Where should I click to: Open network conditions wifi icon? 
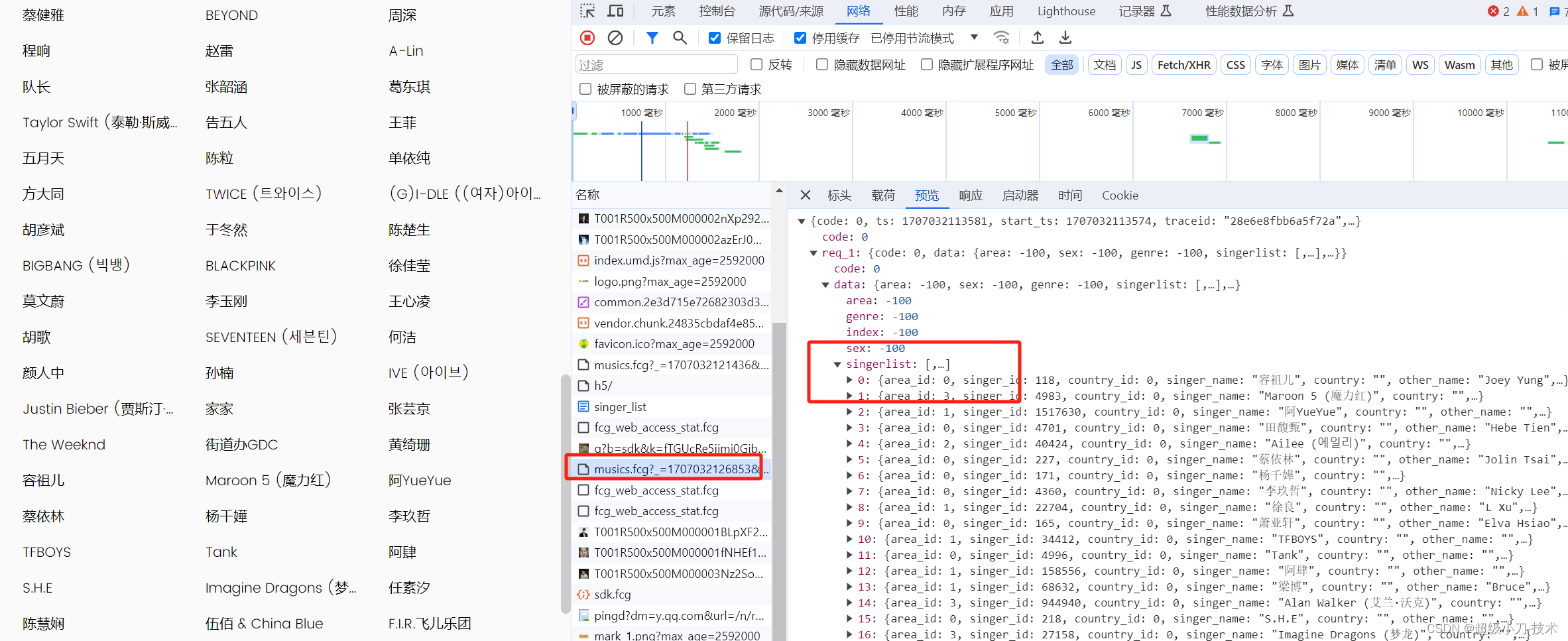(1002, 38)
